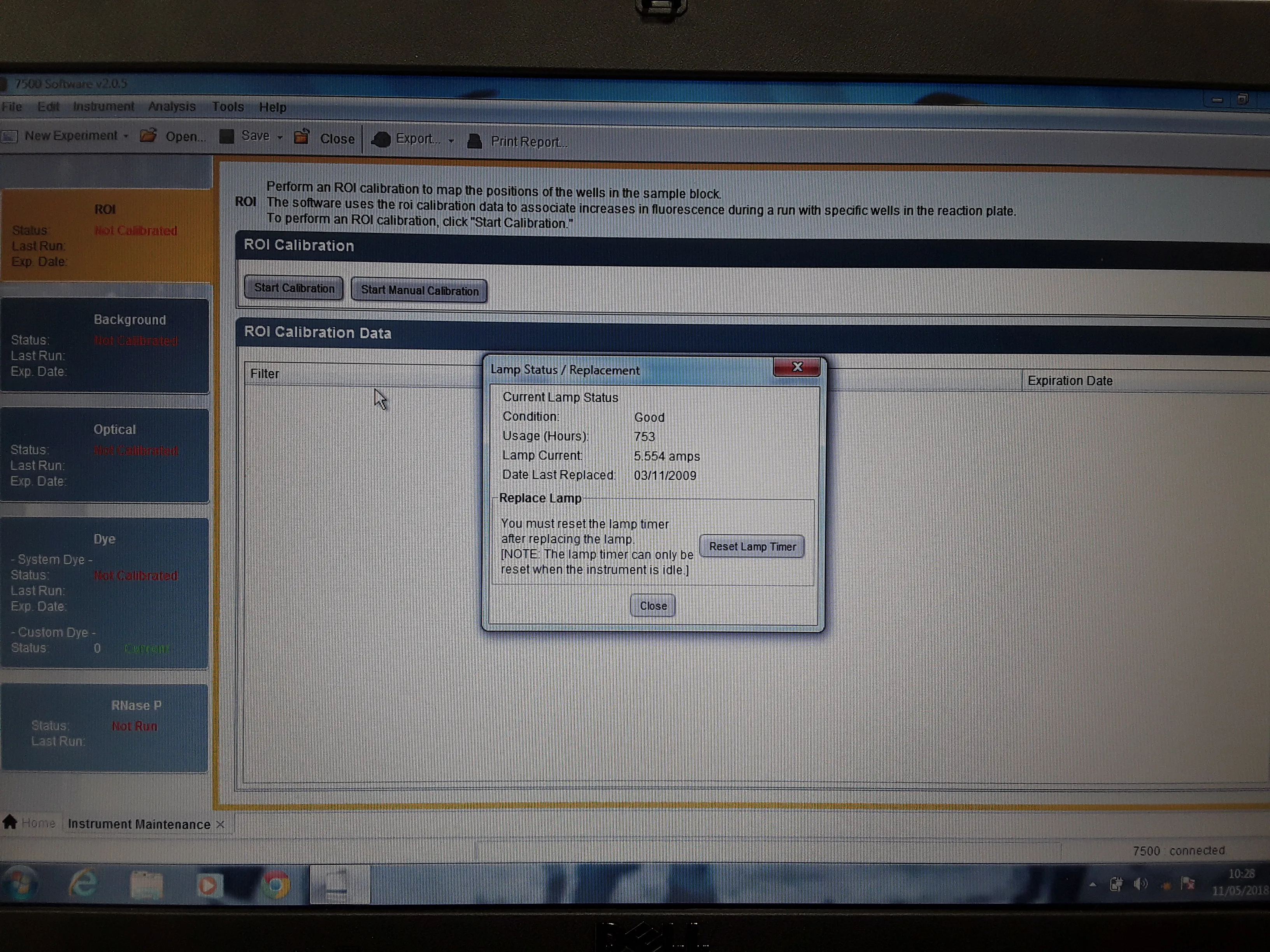Select the Dye calibration panel

coord(105,593)
